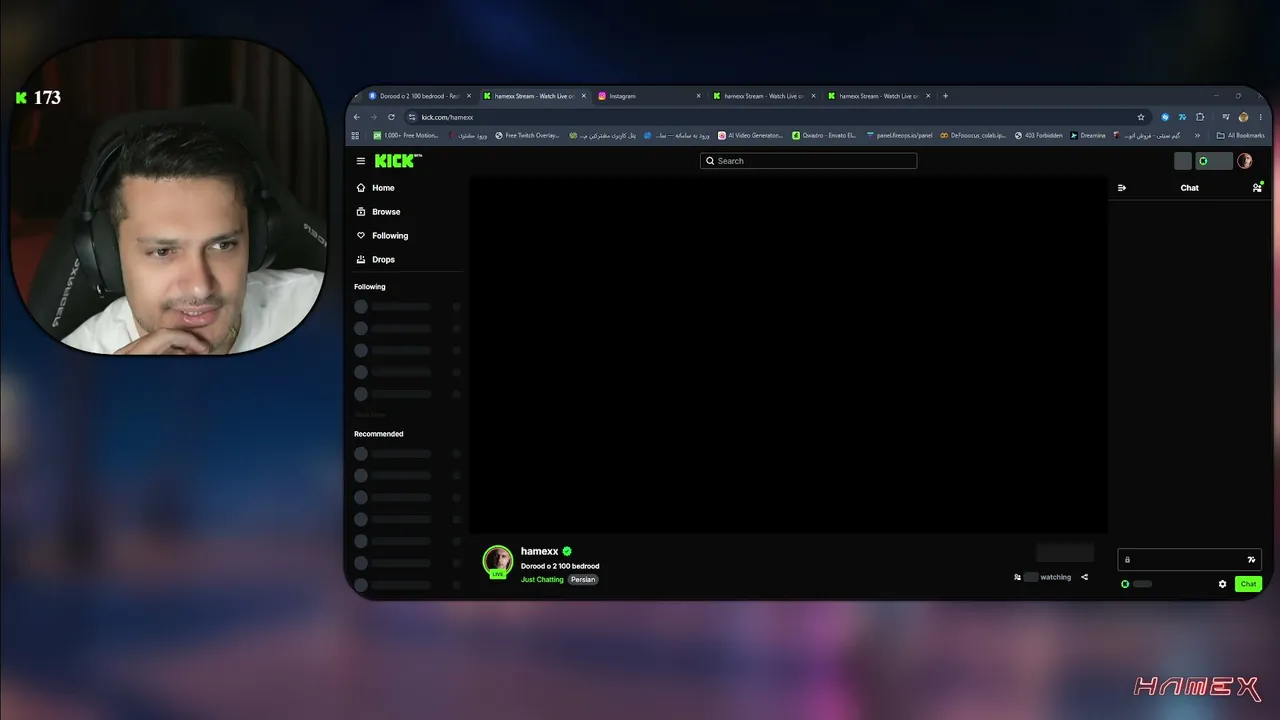Open chat users list icon
This screenshot has width=1280, height=720.
click(1257, 188)
